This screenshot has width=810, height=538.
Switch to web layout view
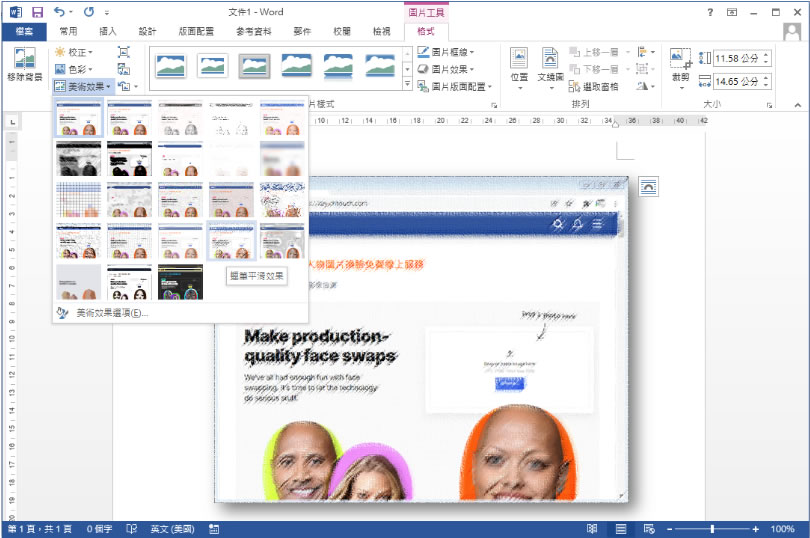tap(649, 529)
